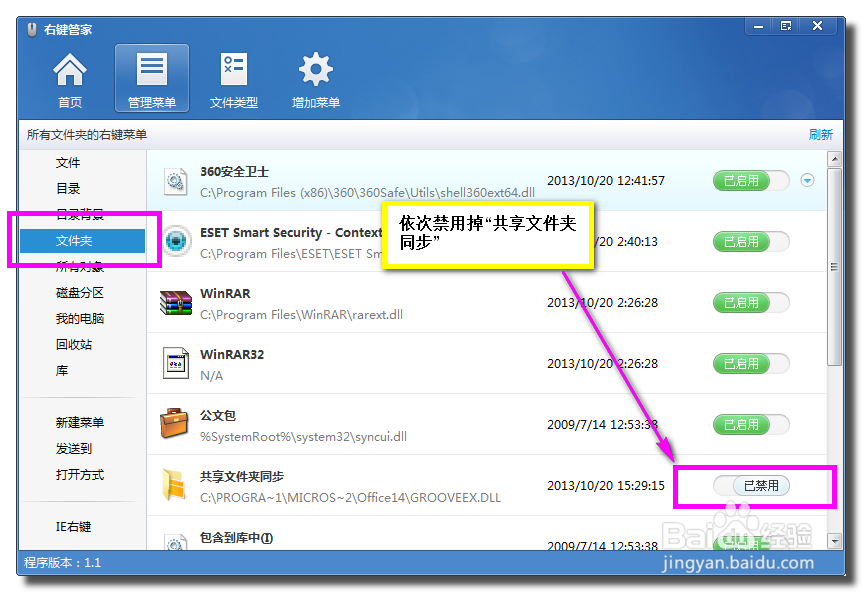Screen dimensions: 863x593
Task: Toggle the WinRAR32 已启用 switch
Action: (751, 364)
